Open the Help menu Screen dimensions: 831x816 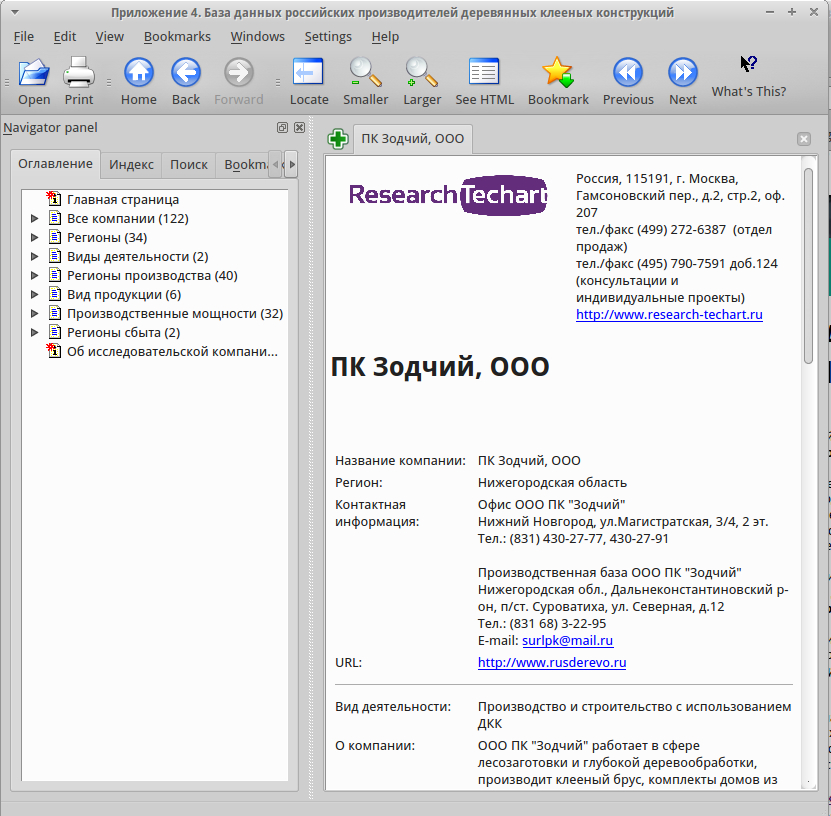[x=385, y=37]
